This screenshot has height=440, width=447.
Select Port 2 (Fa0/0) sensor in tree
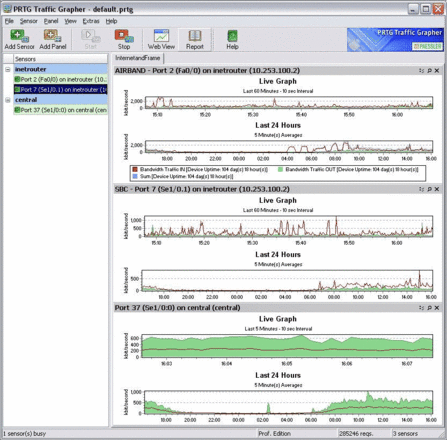60,79
